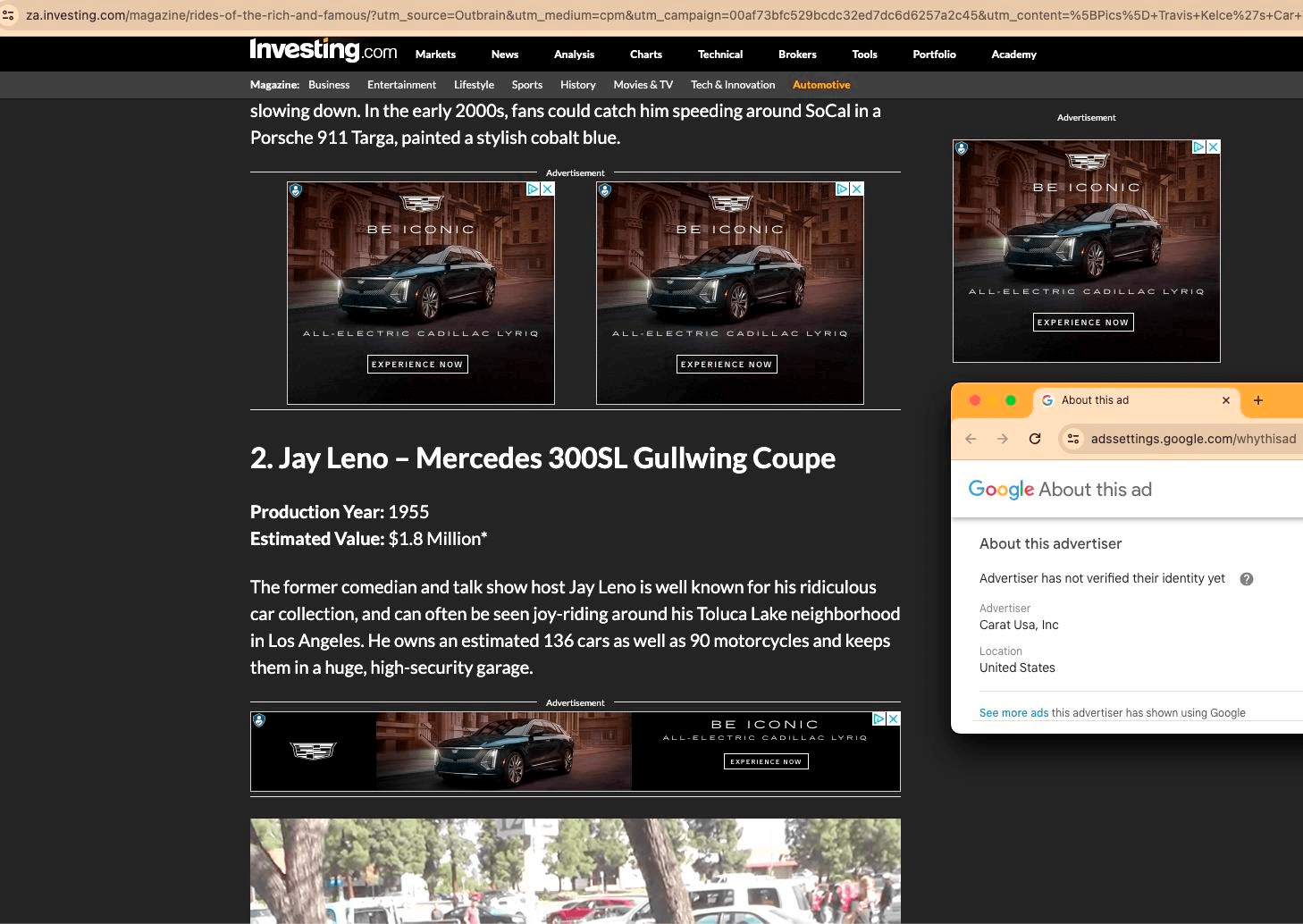The image size is (1303, 924).
Task: Go to Magazine Automotive section
Action: click(821, 85)
